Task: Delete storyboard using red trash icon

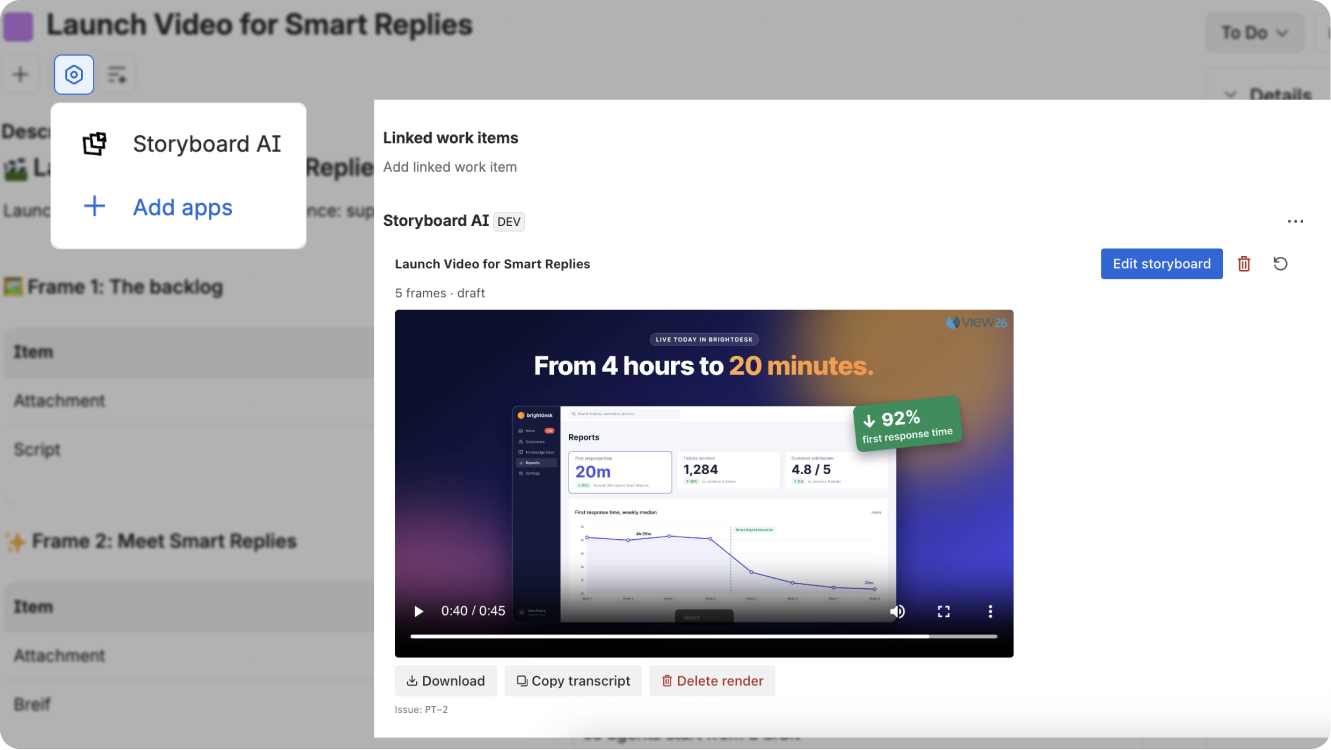Action: [1244, 264]
